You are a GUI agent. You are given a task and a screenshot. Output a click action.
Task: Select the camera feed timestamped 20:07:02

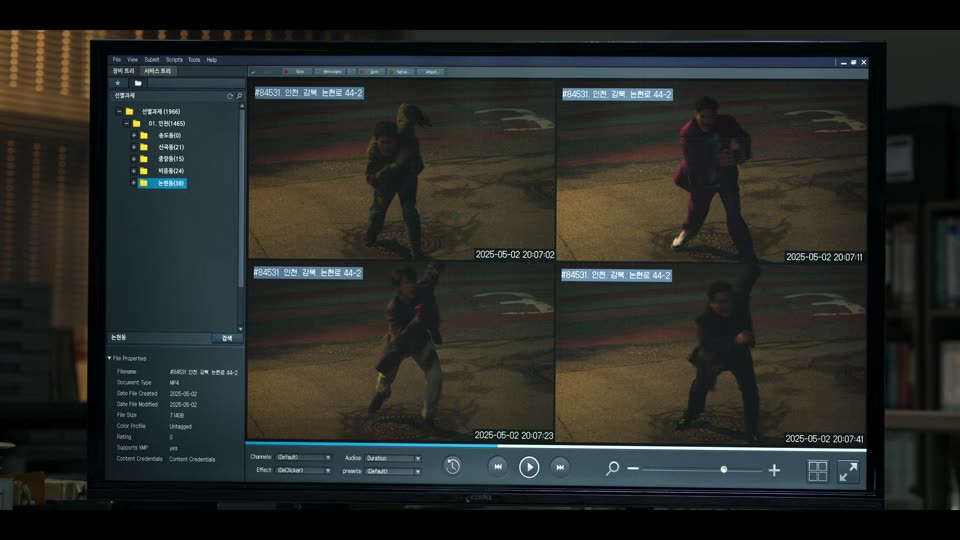point(402,170)
